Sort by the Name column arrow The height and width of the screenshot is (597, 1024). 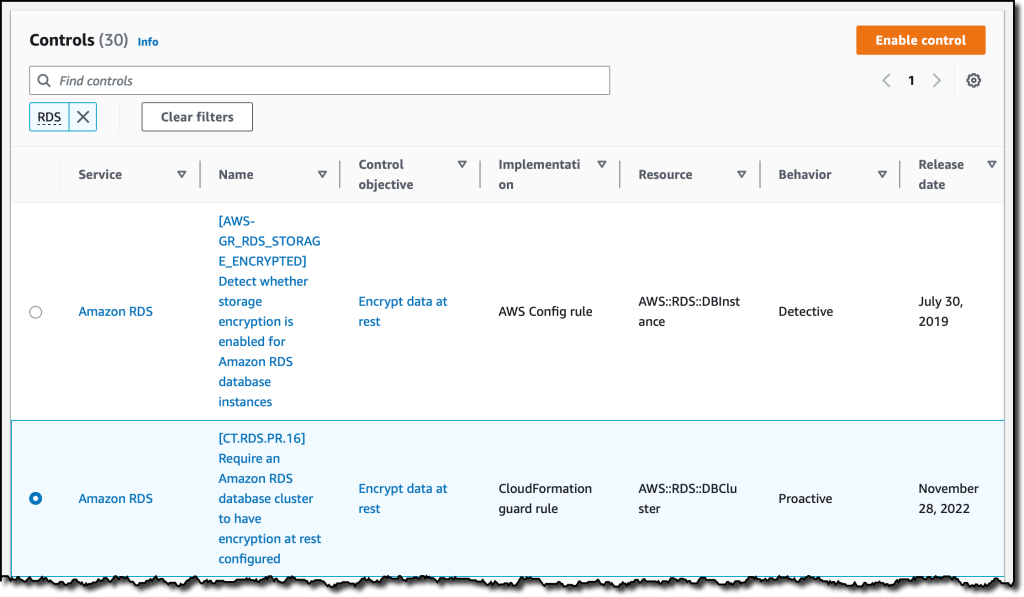click(x=322, y=174)
